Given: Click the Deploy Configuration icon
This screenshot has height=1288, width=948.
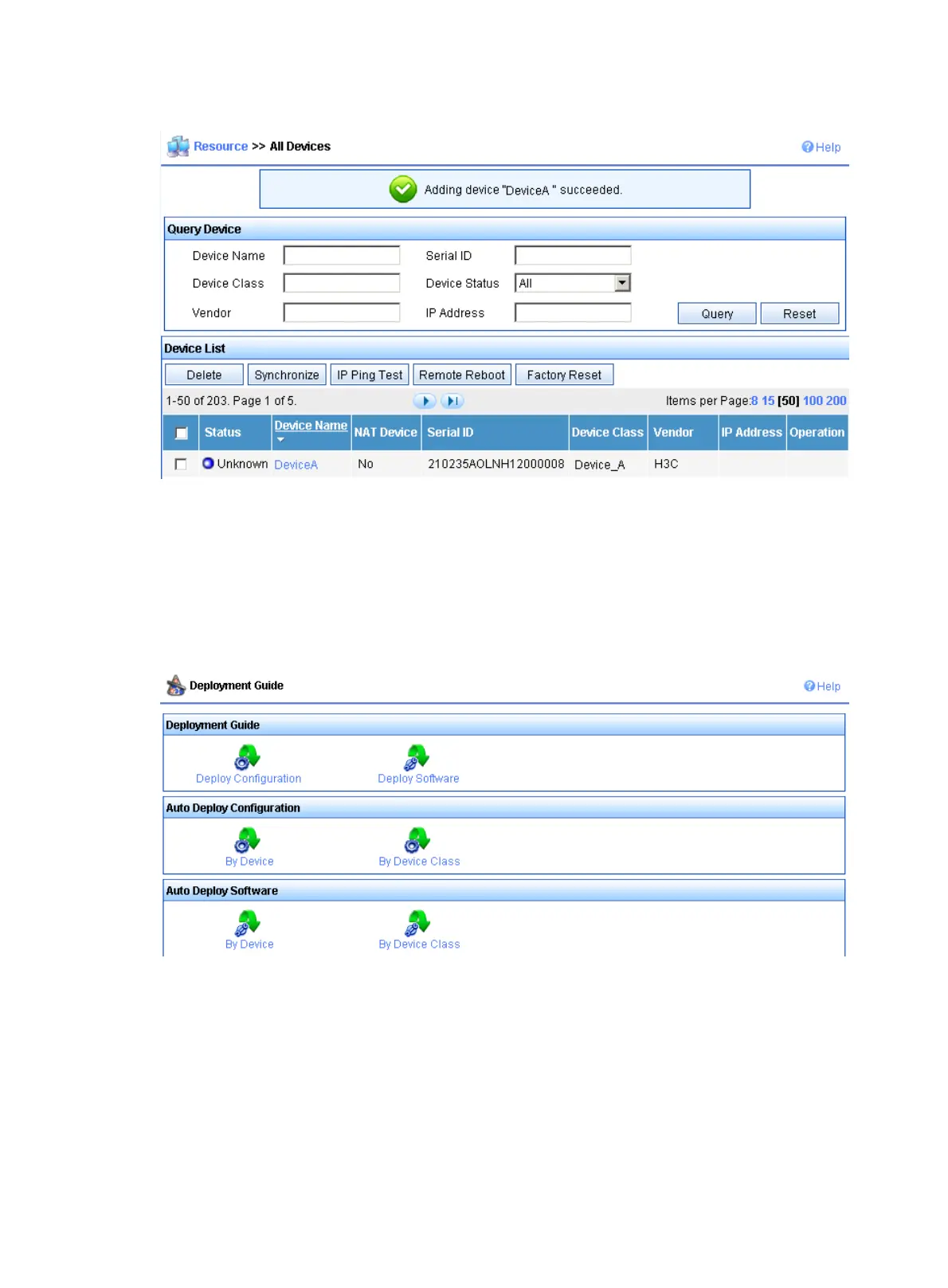Looking at the screenshot, I should (x=248, y=757).
